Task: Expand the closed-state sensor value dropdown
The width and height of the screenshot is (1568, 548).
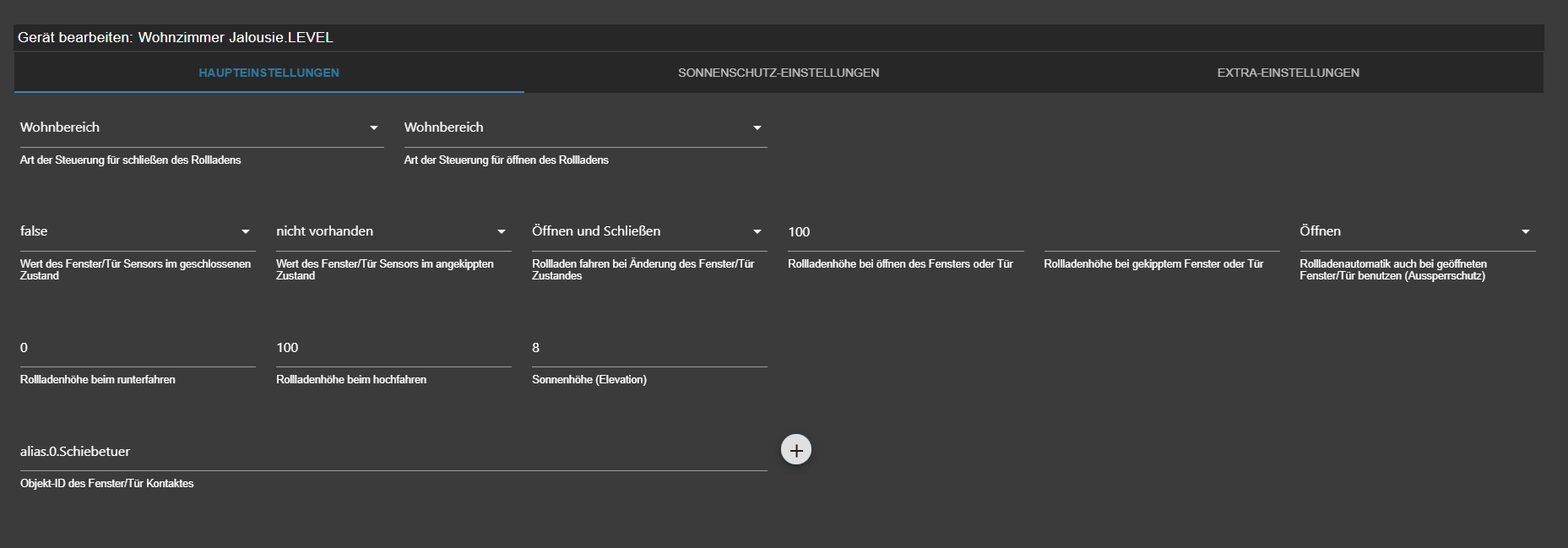Action: (x=135, y=231)
